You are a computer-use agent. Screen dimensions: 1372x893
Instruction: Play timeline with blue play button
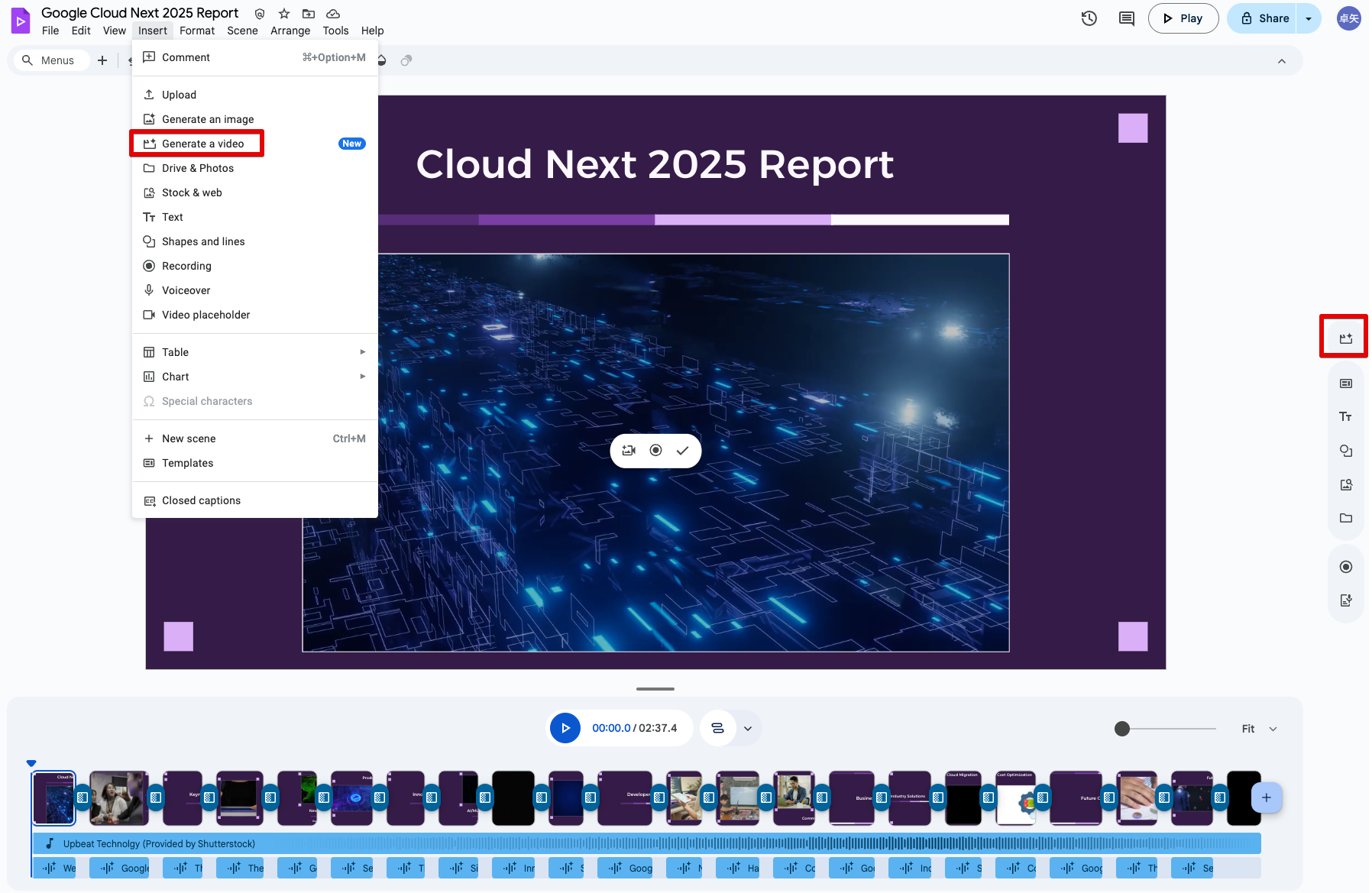565,728
